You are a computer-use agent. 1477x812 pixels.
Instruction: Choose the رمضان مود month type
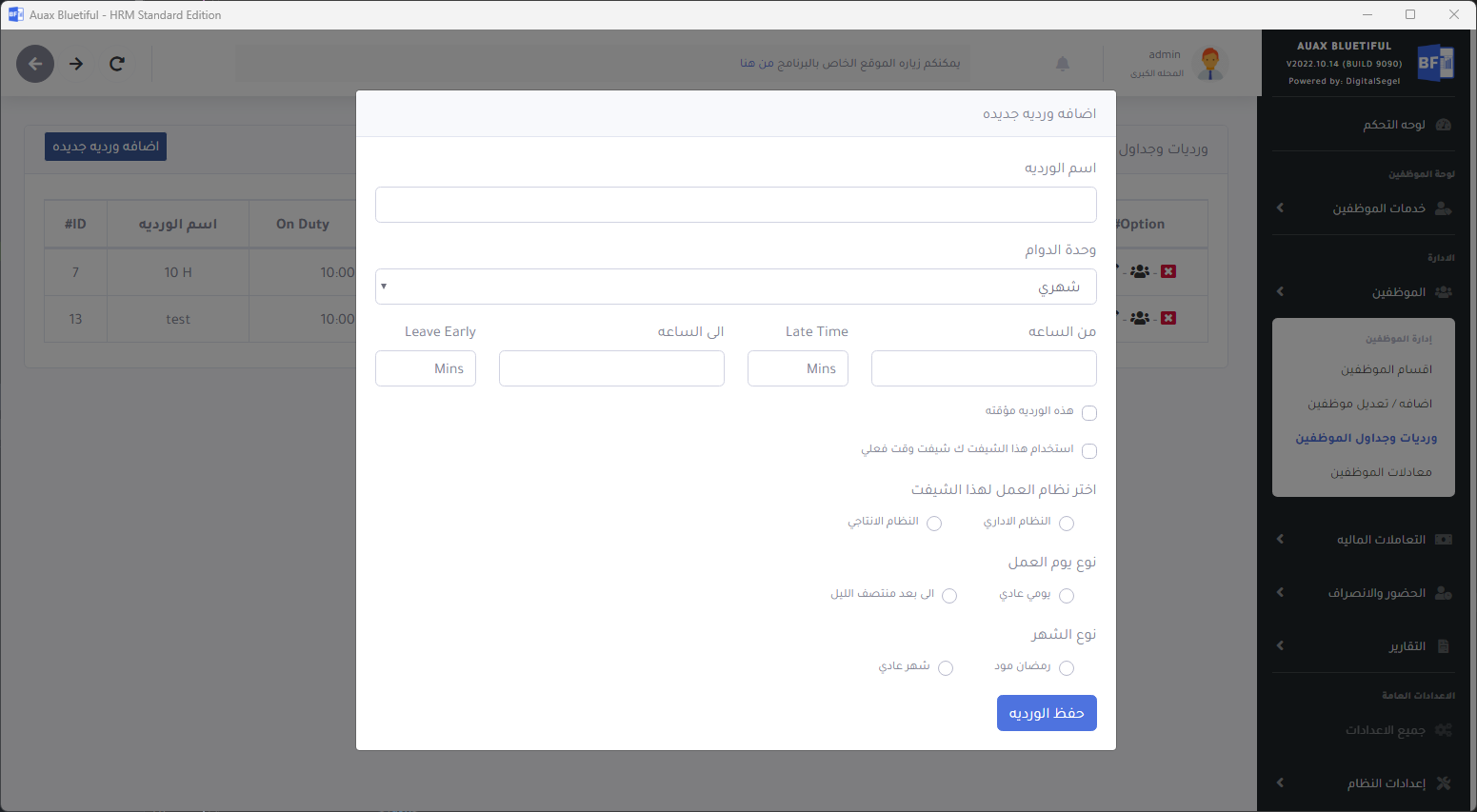[x=1067, y=668]
